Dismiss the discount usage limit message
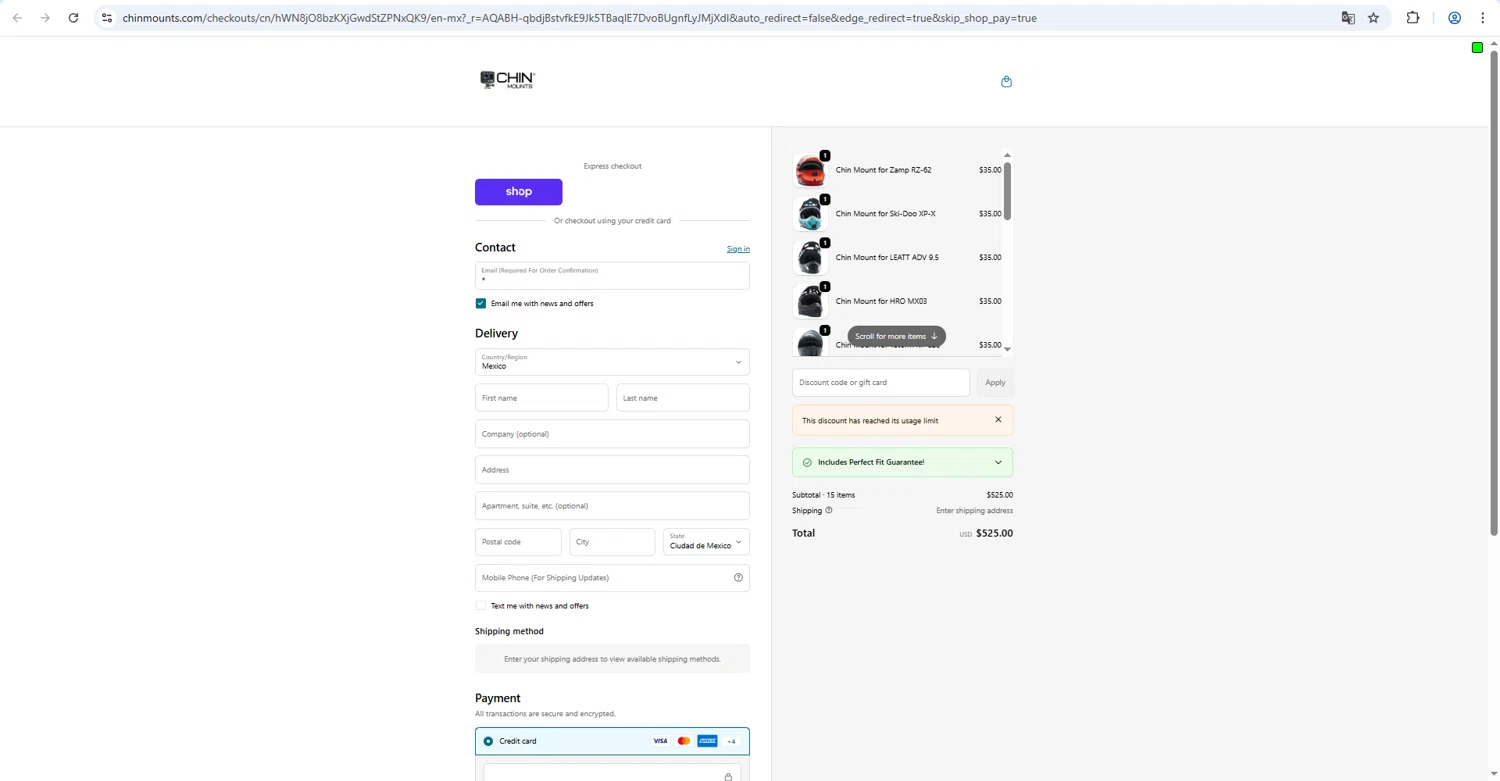 (998, 420)
